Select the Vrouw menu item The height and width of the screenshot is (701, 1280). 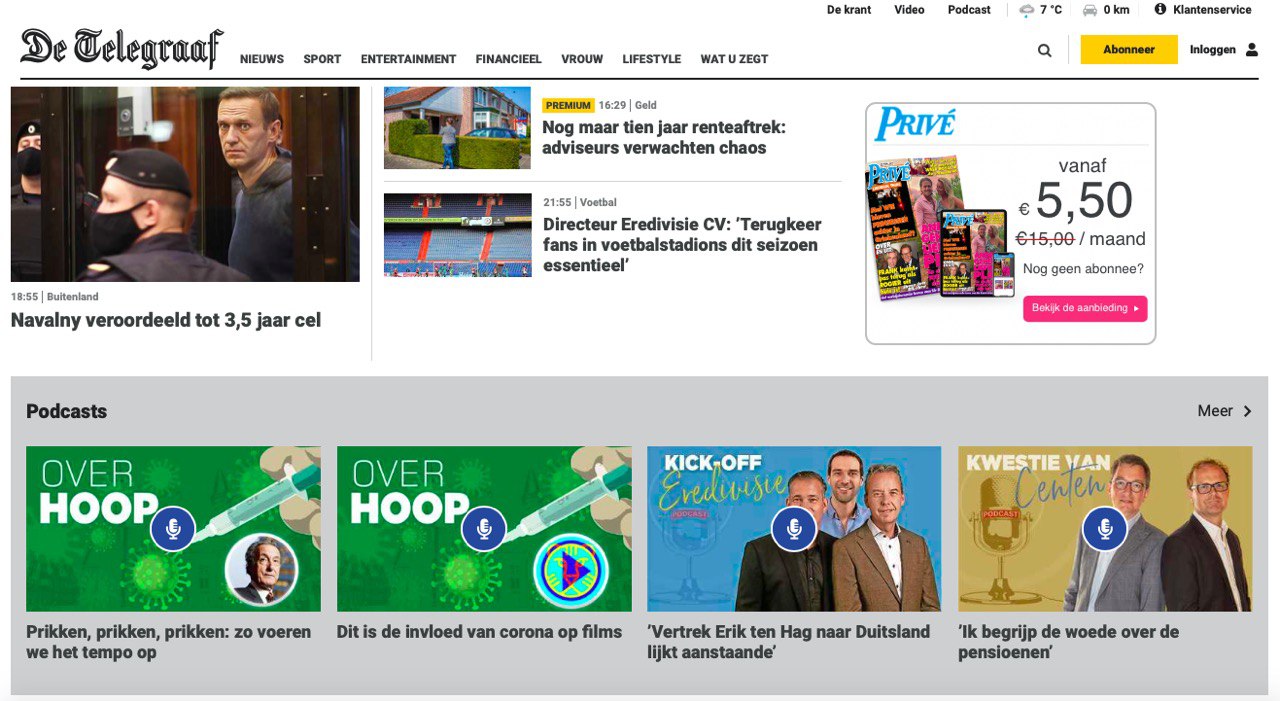pyautogui.click(x=582, y=59)
